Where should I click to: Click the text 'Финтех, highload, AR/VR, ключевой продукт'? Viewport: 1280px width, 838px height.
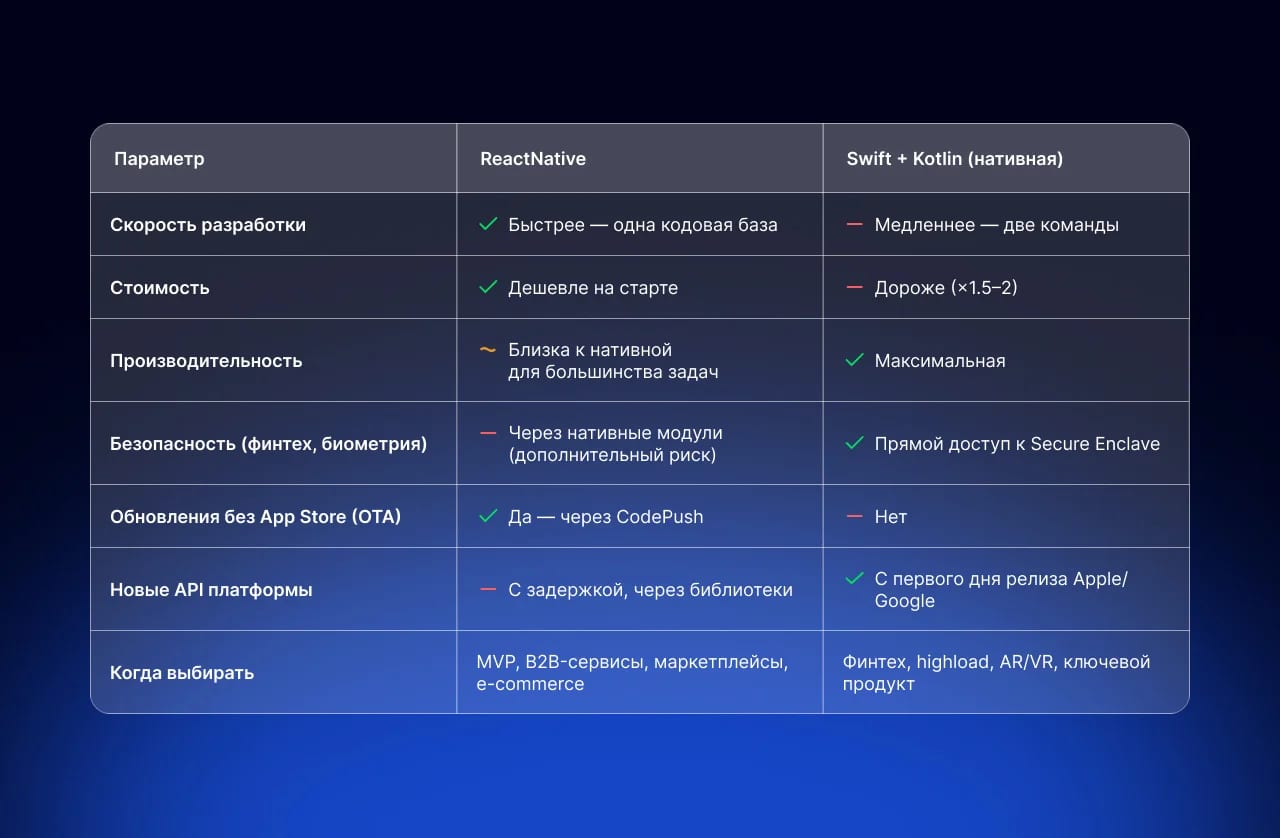[996, 672]
